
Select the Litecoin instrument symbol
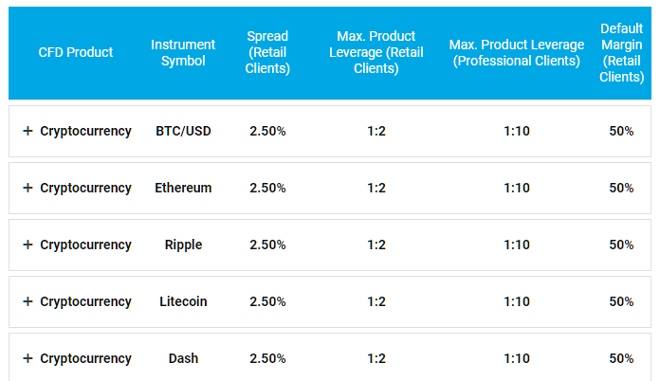point(183,301)
